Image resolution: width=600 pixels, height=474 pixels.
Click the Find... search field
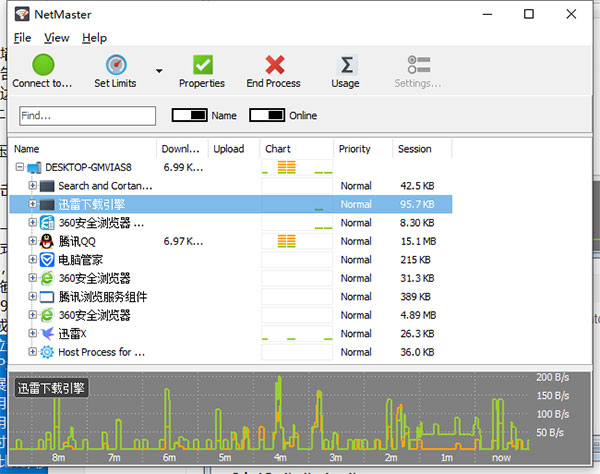click(87, 116)
